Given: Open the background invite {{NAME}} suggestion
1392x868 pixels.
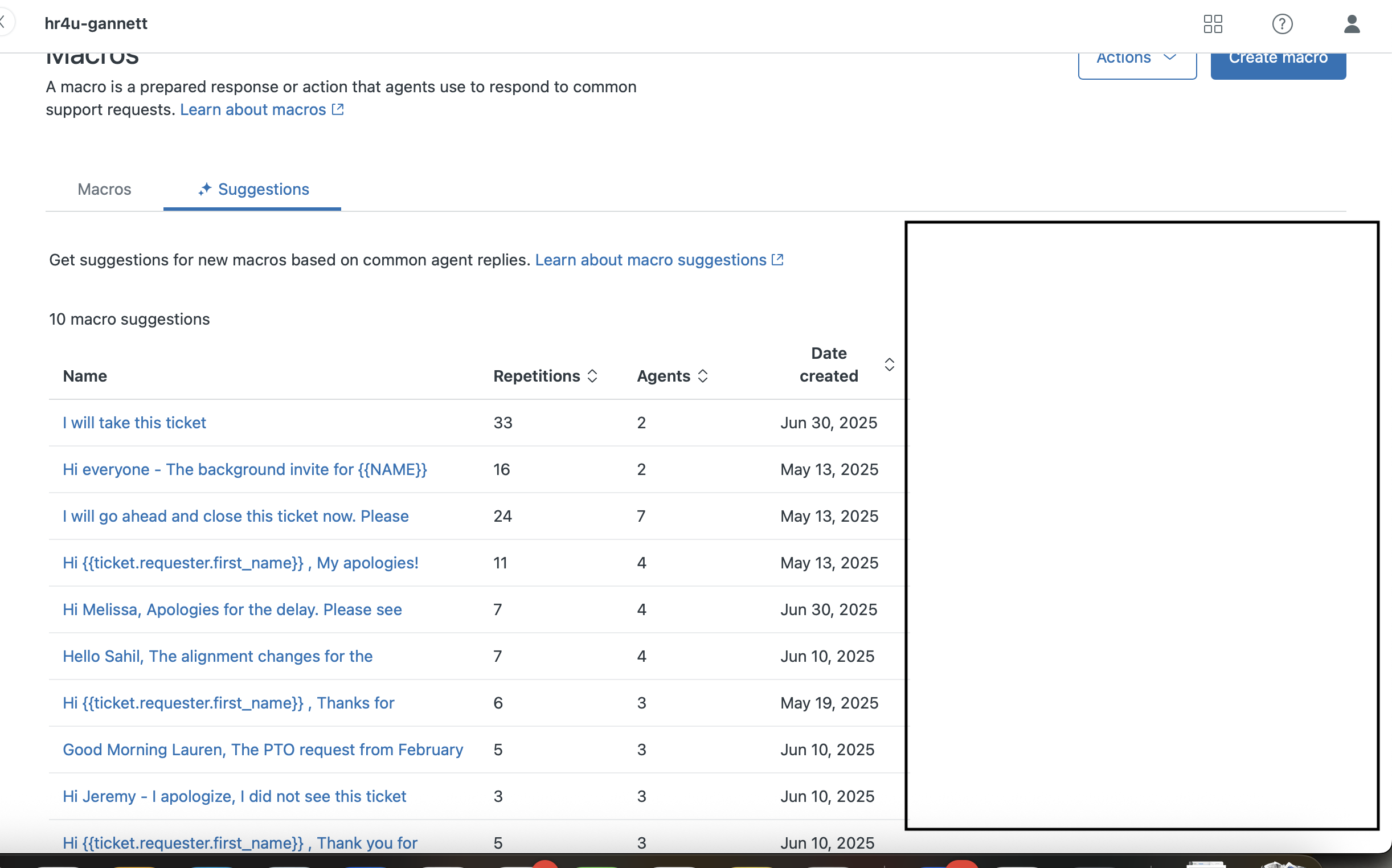Looking at the screenshot, I should (244, 469).
